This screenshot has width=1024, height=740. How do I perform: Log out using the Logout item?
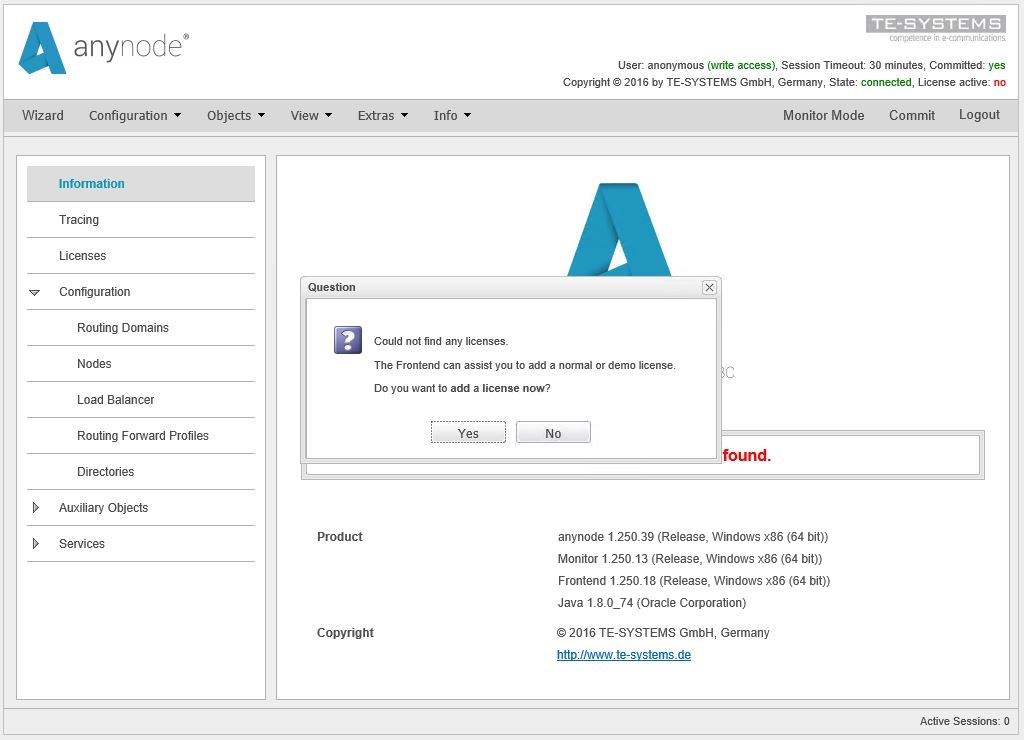pyautogui.click(x=979, y=115)
